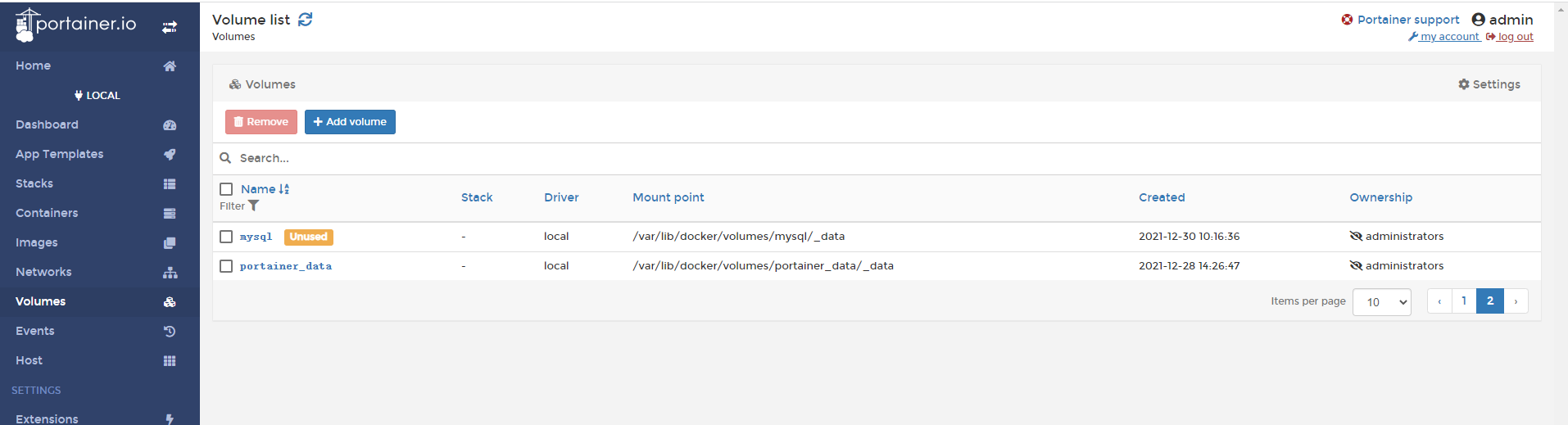Open the items per page dropdown
1568x425 pixels.
tap(1382, 302)
